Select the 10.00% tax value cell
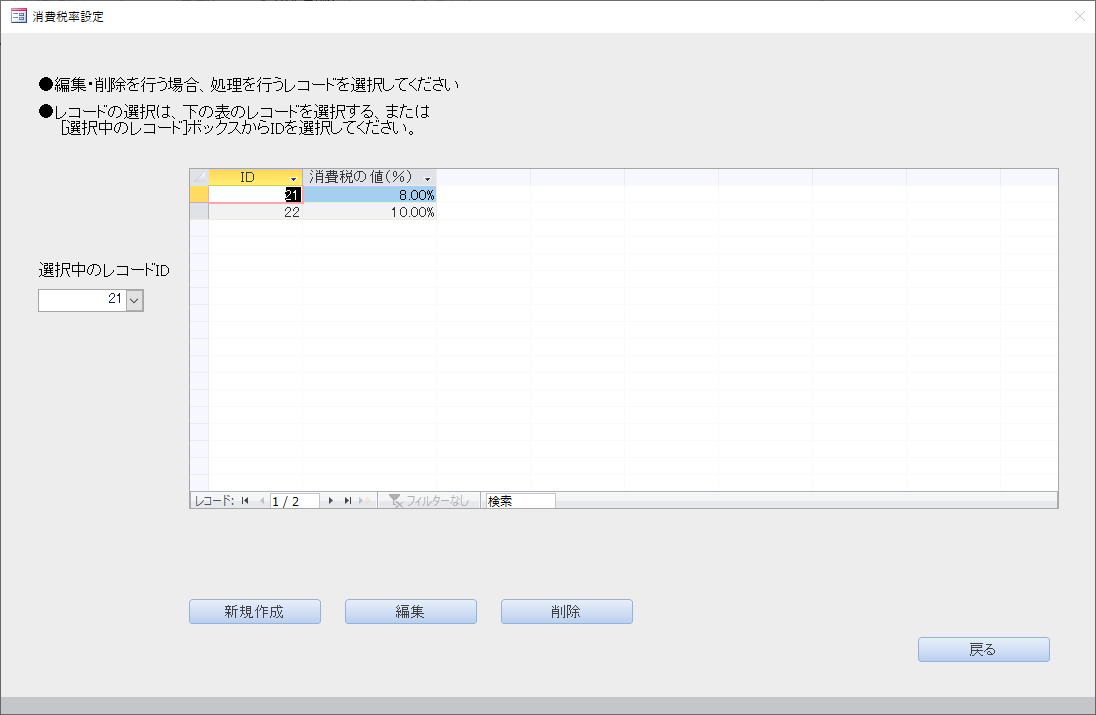 370,212
